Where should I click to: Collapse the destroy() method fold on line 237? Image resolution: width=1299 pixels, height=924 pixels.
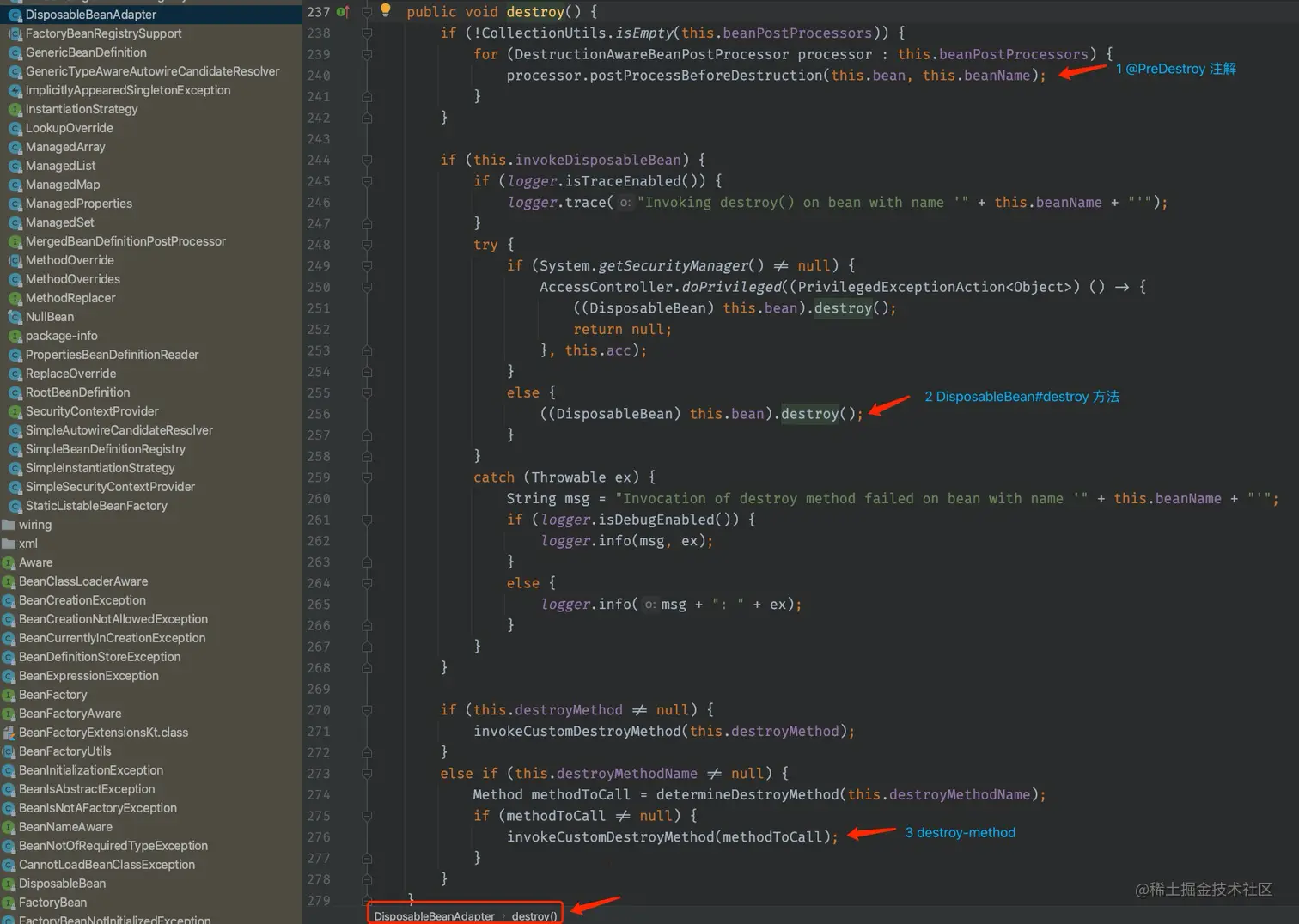[x=367, y=12]
